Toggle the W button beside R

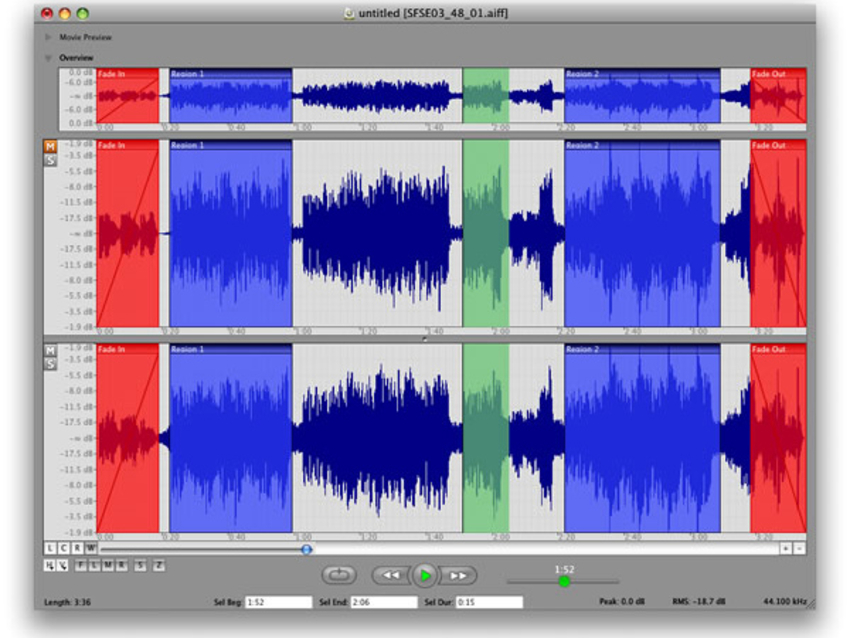[91, 549]
